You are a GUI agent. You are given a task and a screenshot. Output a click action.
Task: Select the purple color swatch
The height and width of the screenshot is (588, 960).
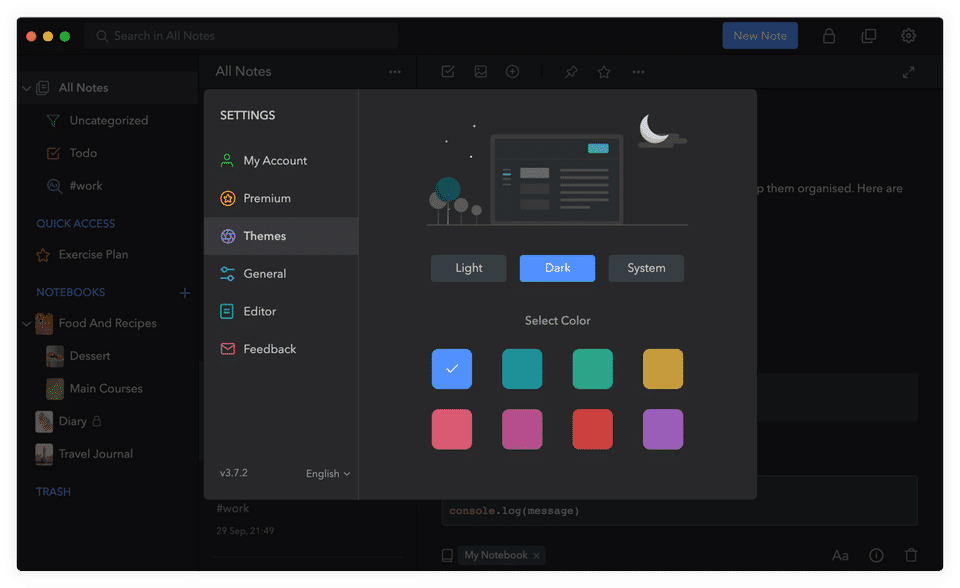pyautogui.click(x=663, y=429)
